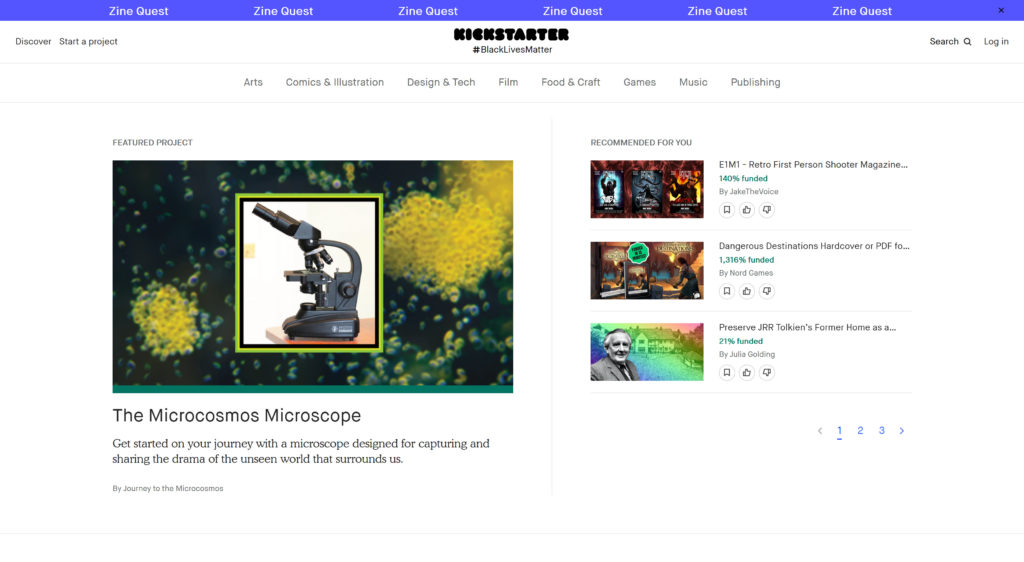Select the Music category

pos(693,82)
